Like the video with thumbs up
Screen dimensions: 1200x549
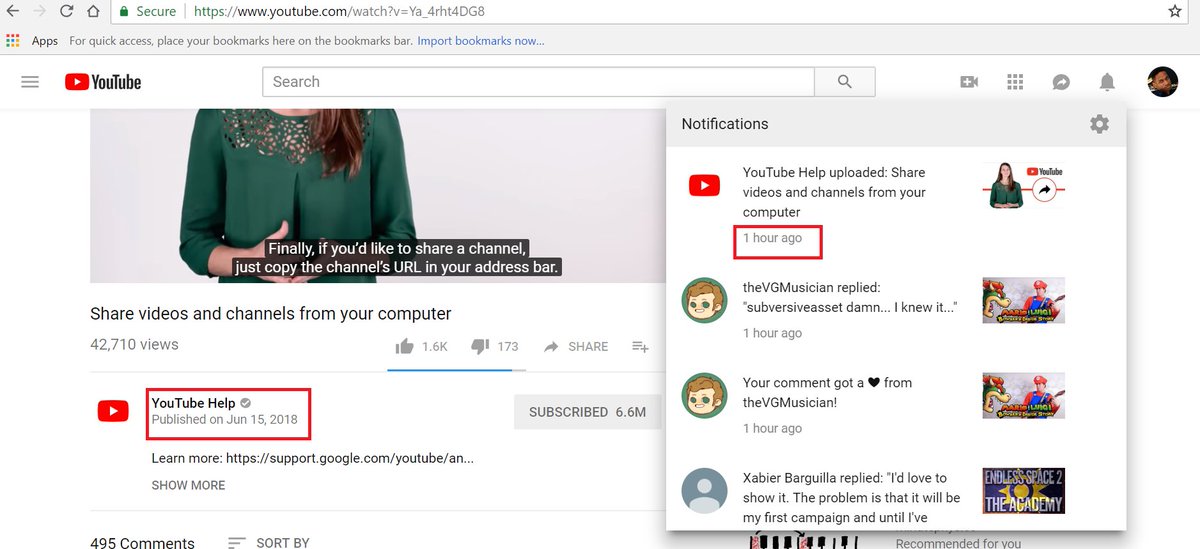[405, 346]
